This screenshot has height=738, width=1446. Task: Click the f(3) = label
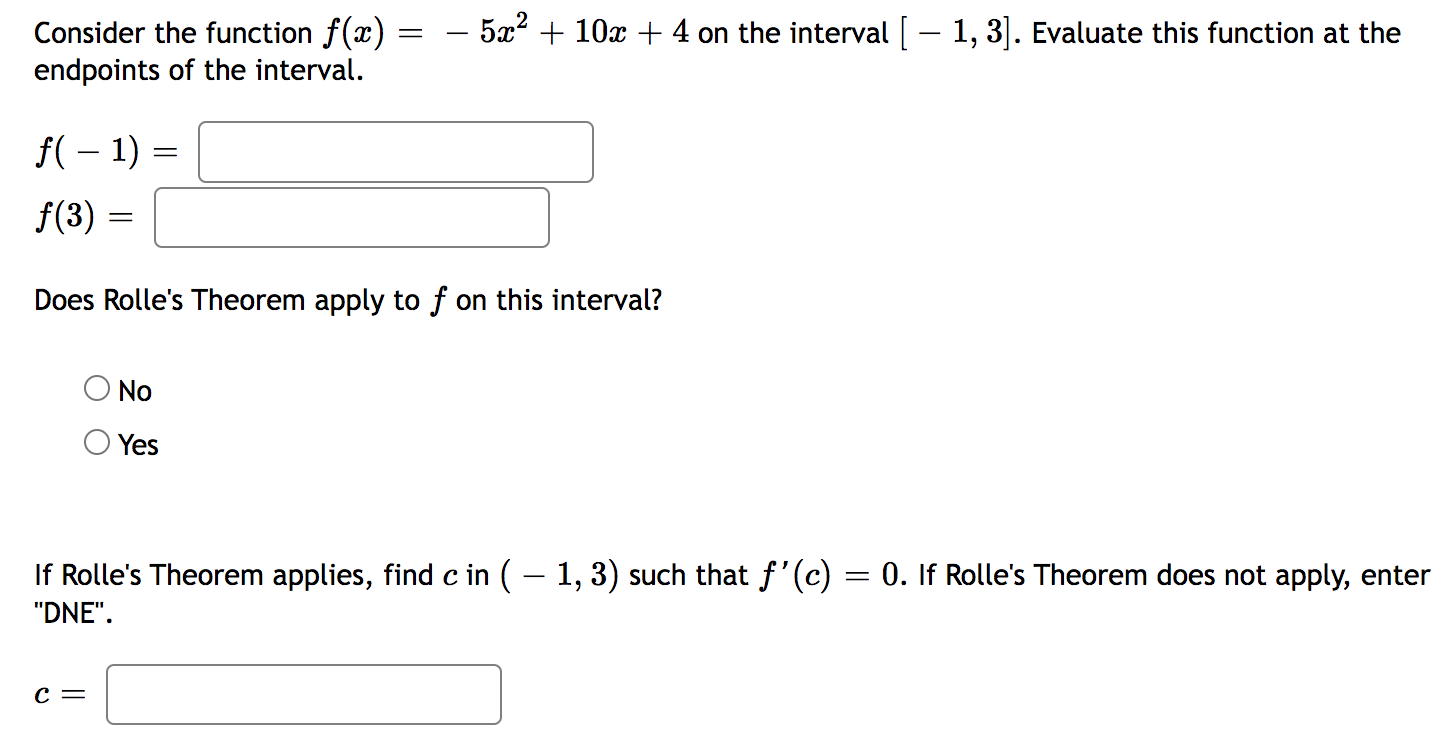(84, 216)
